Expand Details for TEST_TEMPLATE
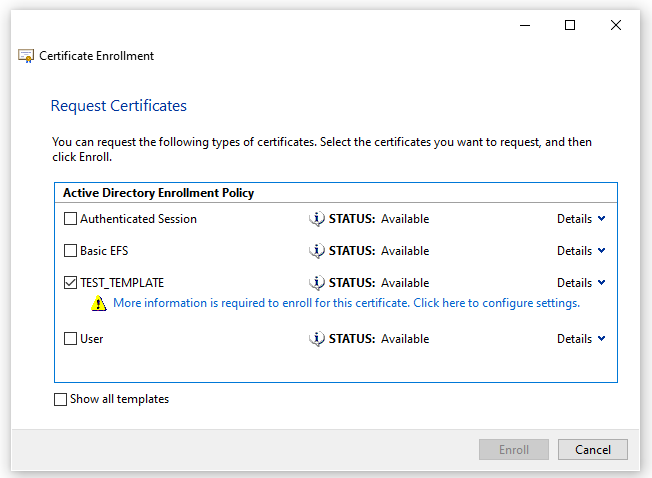 [581, 283]
